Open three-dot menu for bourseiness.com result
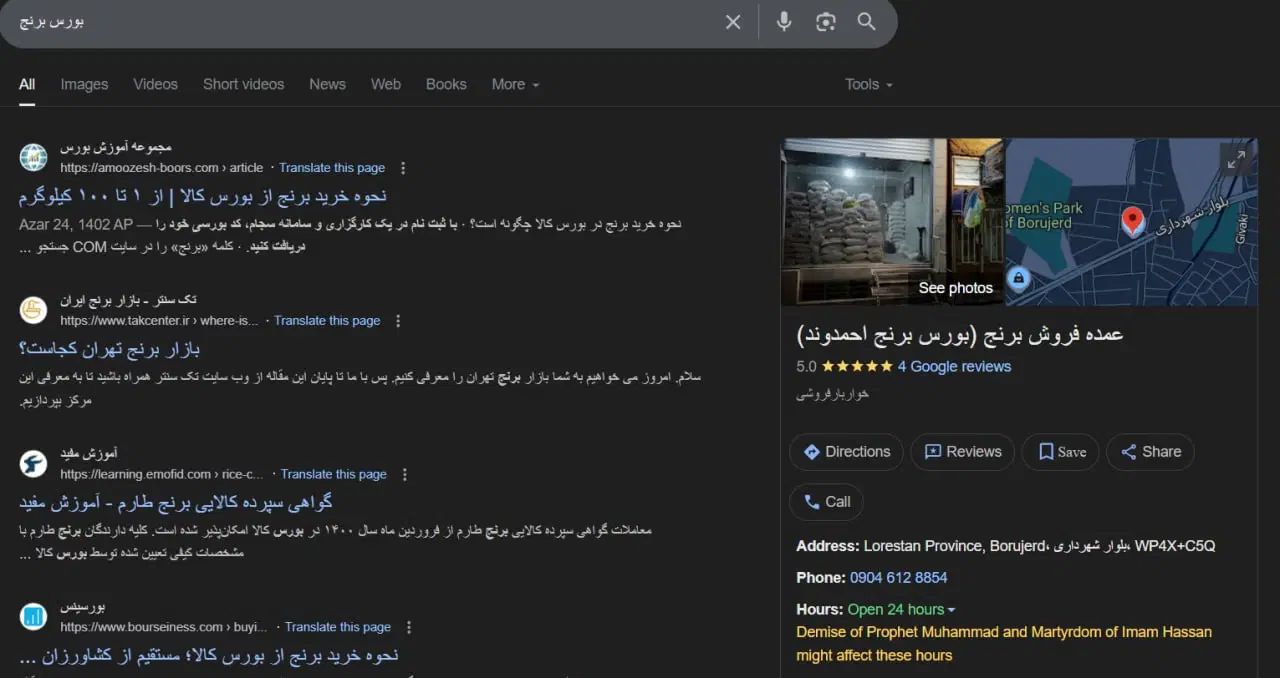1280x678 pixels. click(408, 627)
